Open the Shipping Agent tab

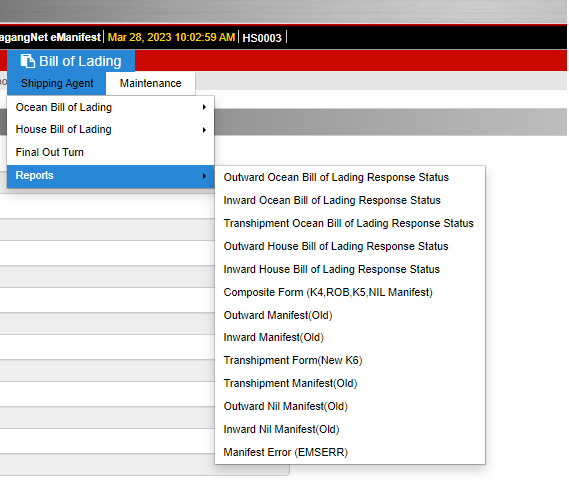[57, 83]
